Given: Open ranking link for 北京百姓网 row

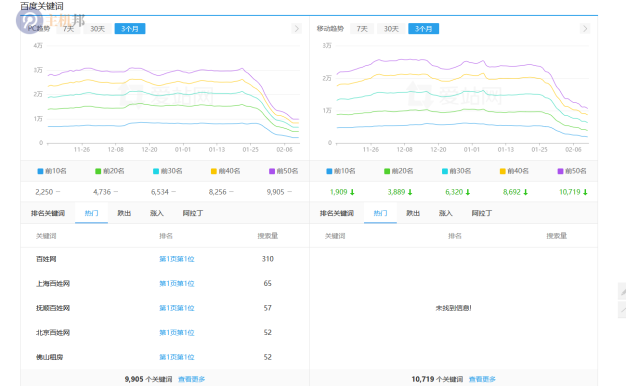Looking at the screenshot, I should [x=177, y=333].
